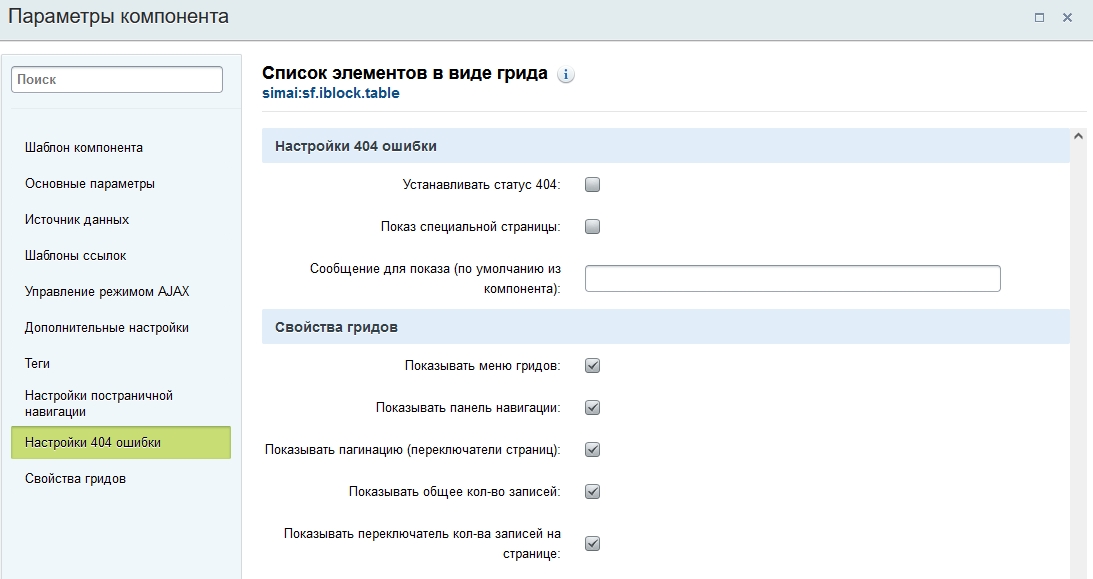This screenshot has height=579, width=1093.
Task: Disable Показывать панель навигации checkbox
Action: (592, 408)
